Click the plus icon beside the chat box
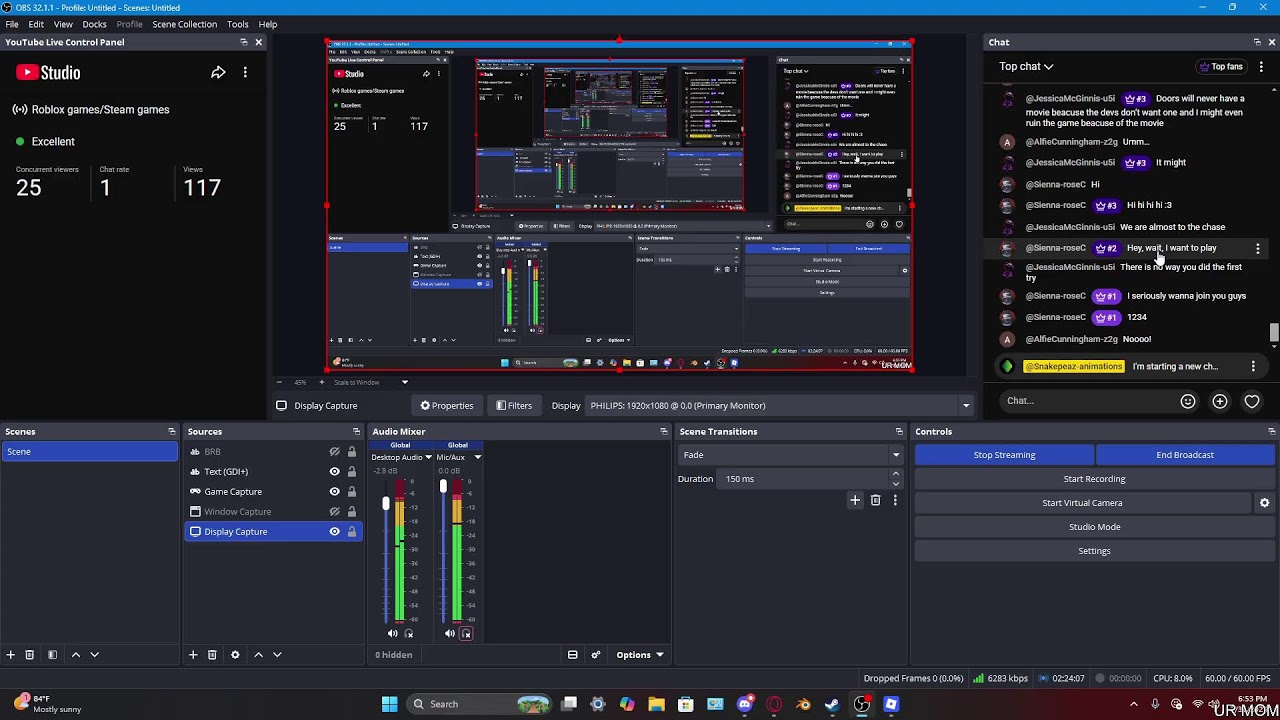The width and height of the screenshot is (1280, 720). pyautogui.click(x=1220, y=401)
